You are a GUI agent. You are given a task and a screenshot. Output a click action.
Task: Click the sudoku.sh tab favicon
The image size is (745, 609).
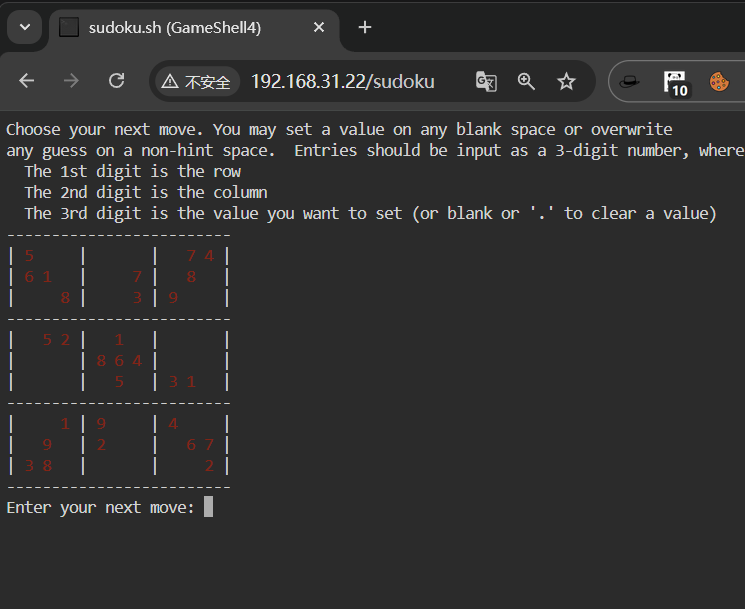[69, 28]
